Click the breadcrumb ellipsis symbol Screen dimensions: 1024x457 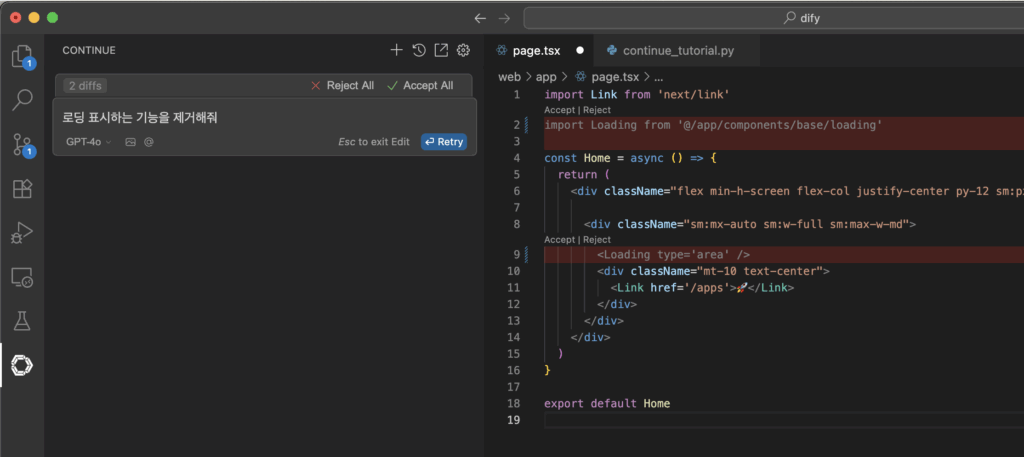coord(658,77)
